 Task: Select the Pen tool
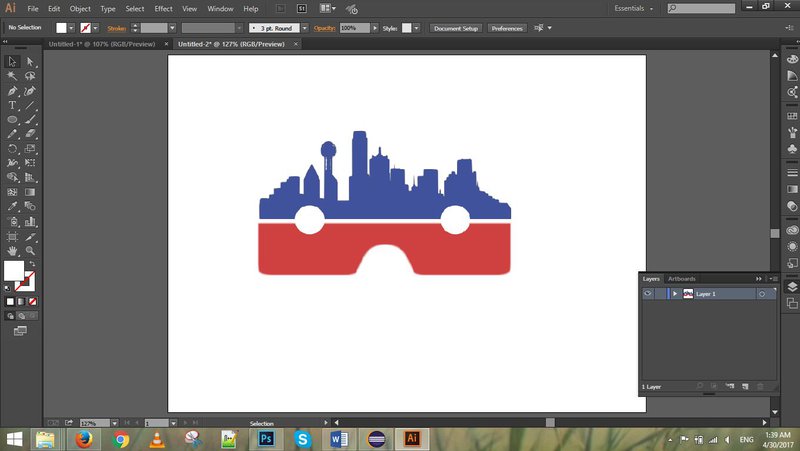(13, 90)
